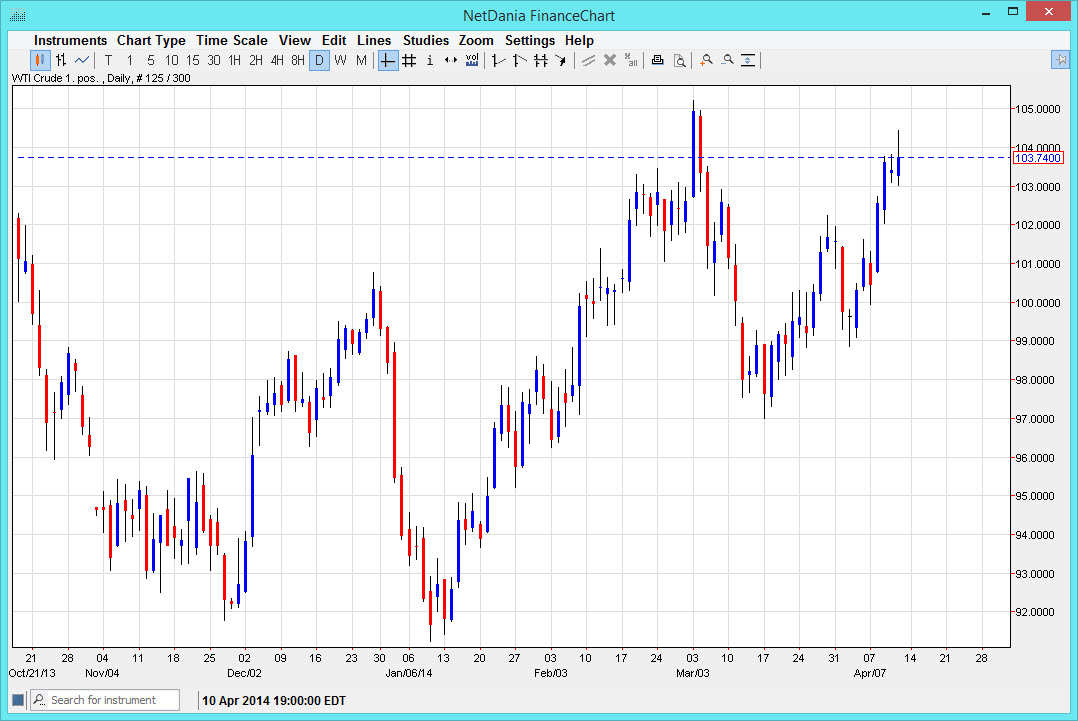The height and width of the screenshot is (721, 1078).
Task: Expand the Chart Type menu
Action: click(151, 40)
